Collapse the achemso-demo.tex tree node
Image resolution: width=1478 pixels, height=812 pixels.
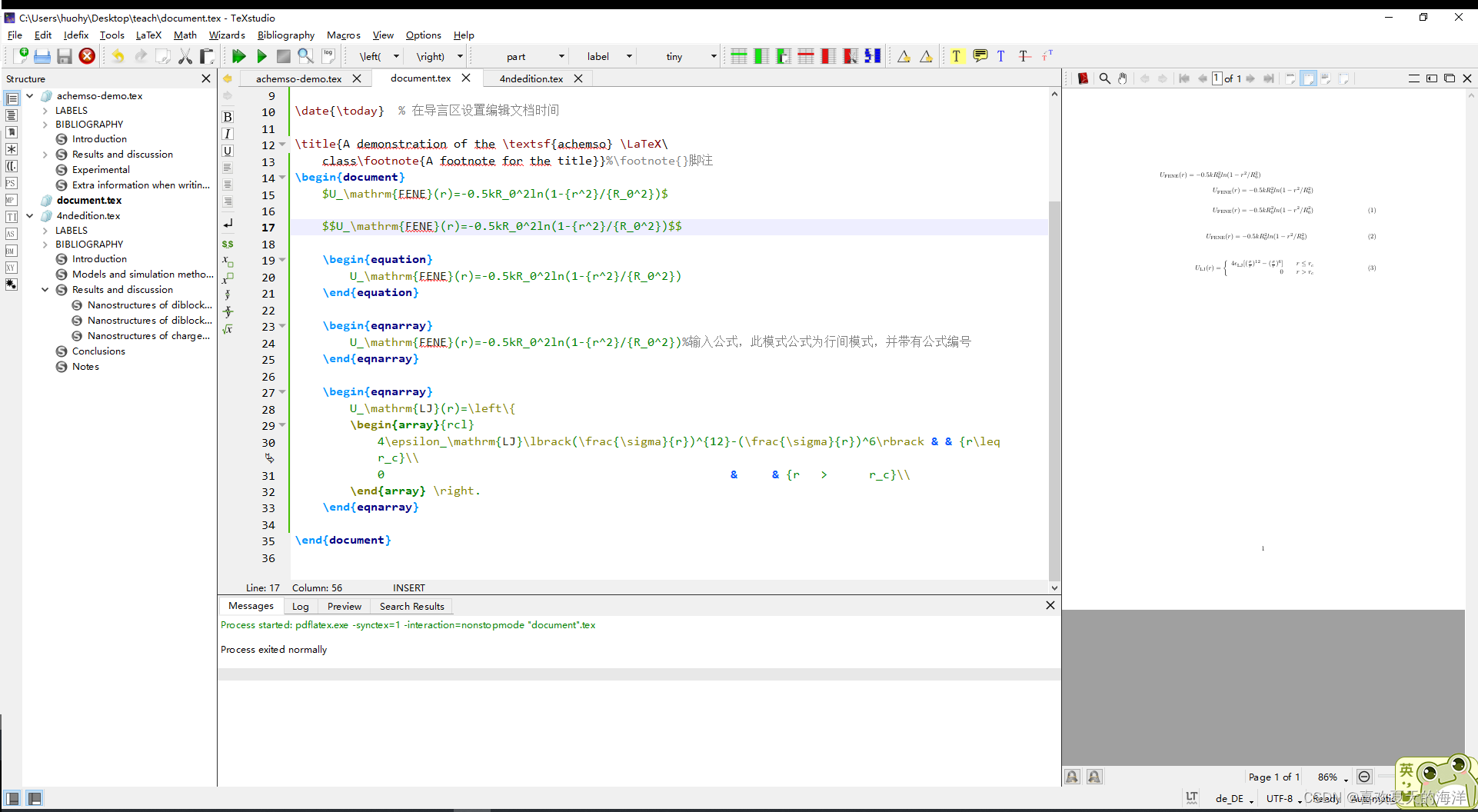click(x=30, y=96)
